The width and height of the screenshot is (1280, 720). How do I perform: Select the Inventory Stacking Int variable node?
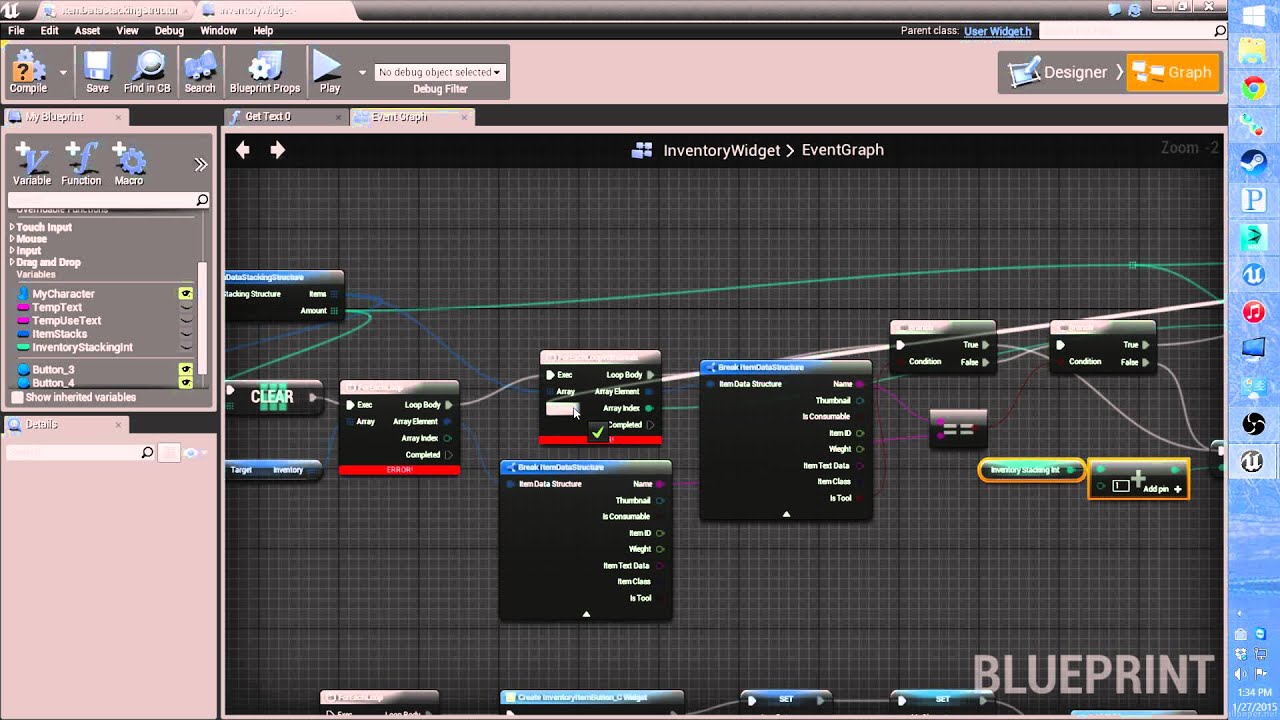pos(1030,470)
